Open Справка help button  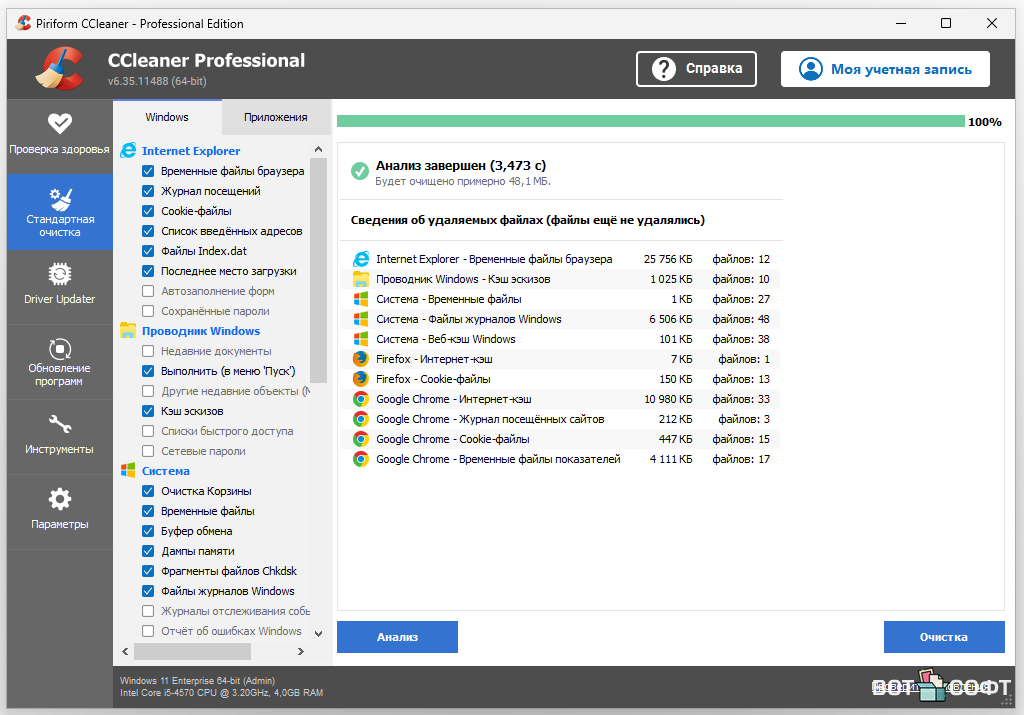696,69
